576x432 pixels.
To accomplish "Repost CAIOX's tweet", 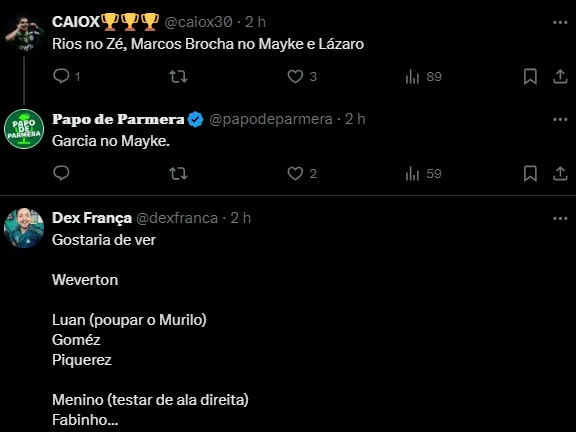I will 178,76.
